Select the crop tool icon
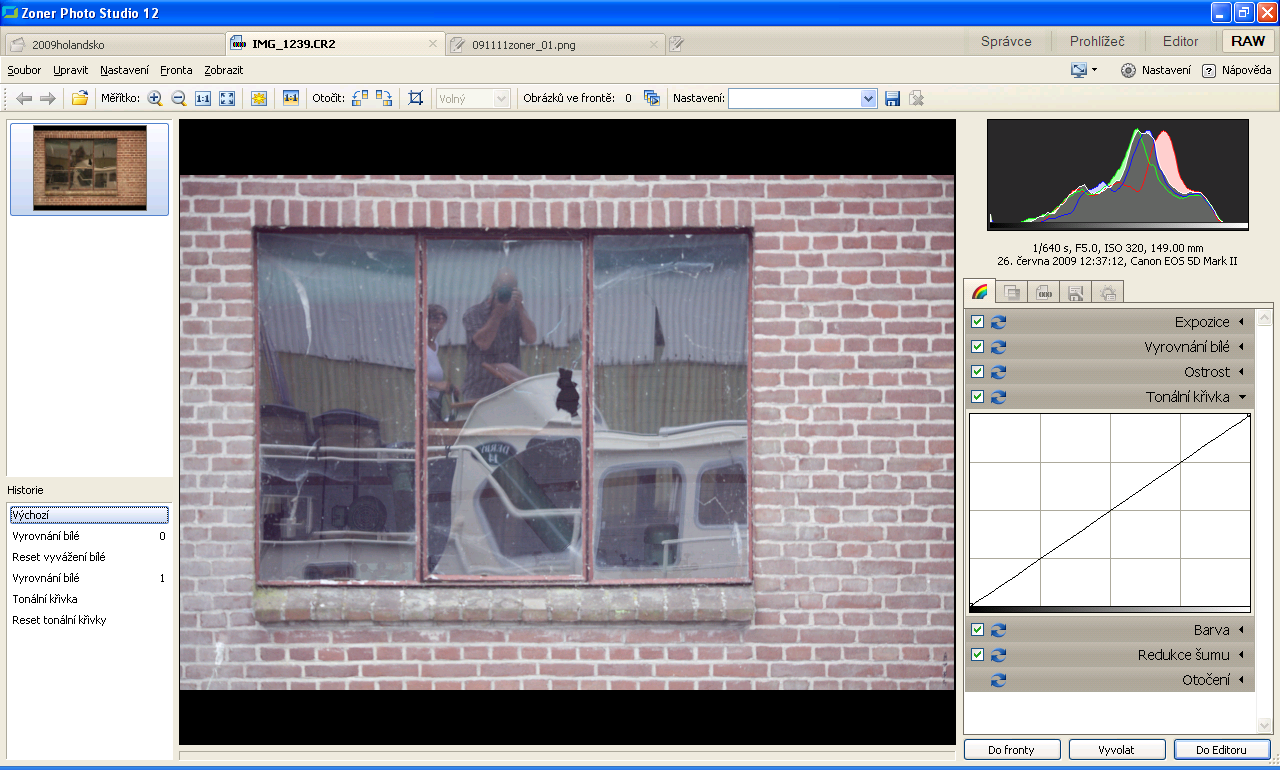This screenshot has height=770, width=1280. pos(416,98)
